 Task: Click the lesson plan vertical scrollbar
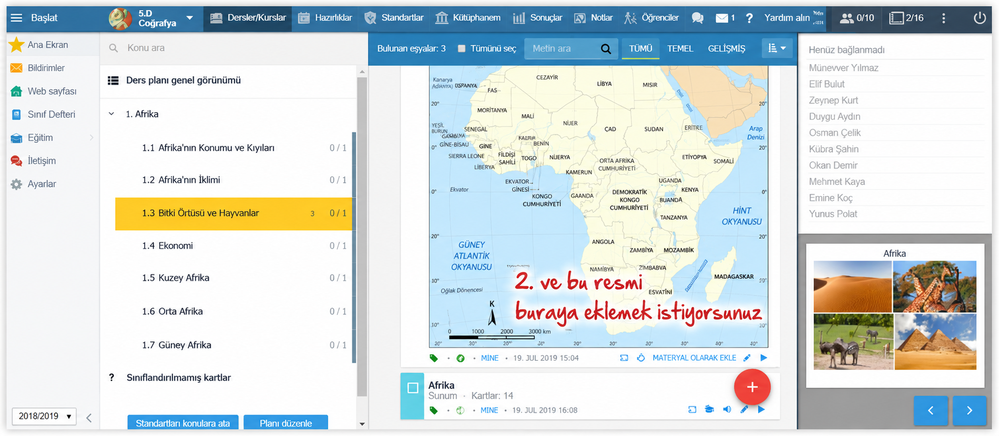click(x=363, y=236)
